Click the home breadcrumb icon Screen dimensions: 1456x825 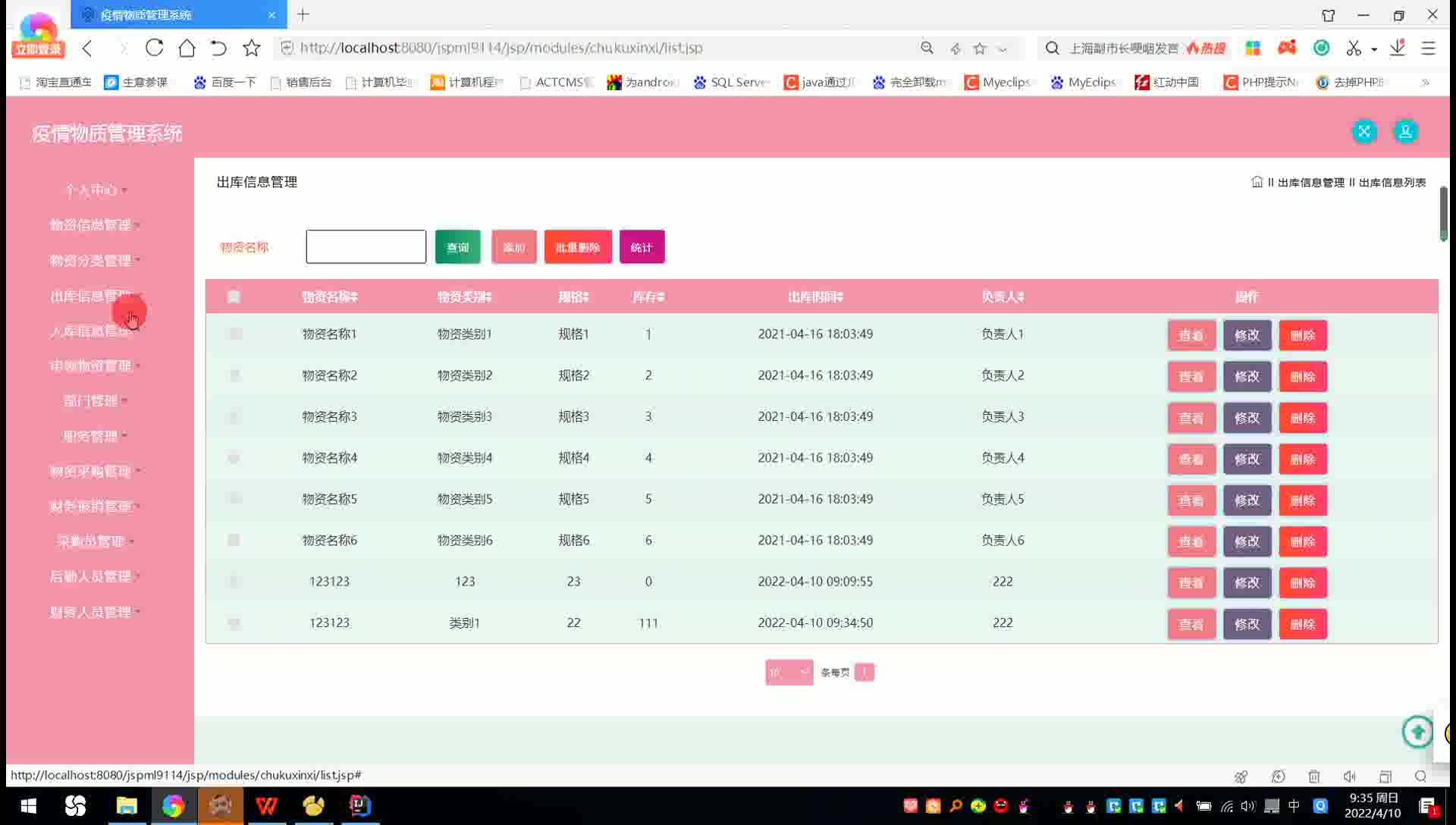1257,182
